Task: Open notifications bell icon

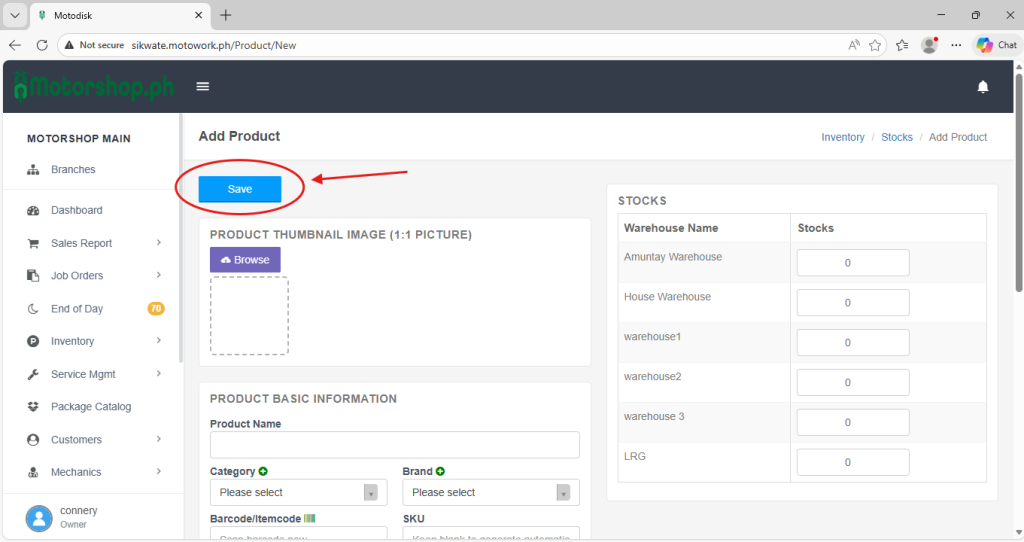Action: coord(982,87)
